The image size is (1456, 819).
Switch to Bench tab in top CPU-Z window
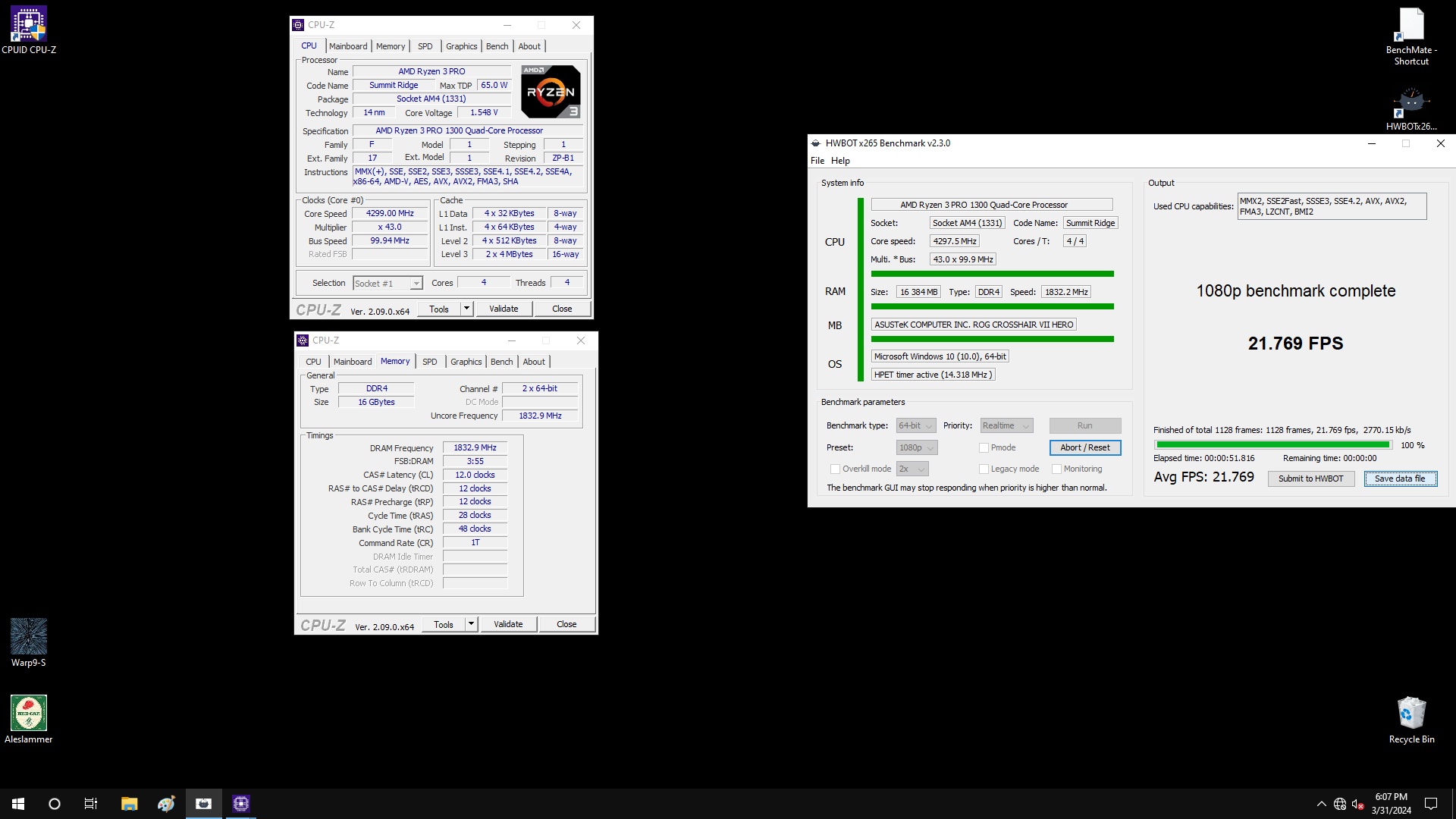tap(497, 46)
